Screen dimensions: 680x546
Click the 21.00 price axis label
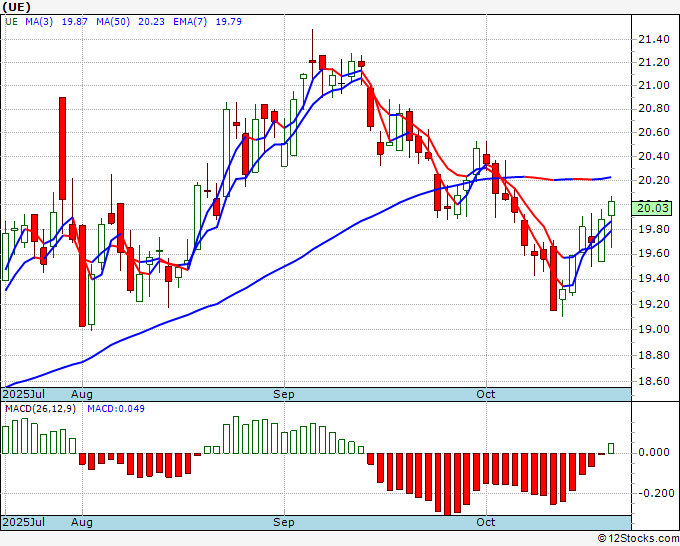(654, 85)
